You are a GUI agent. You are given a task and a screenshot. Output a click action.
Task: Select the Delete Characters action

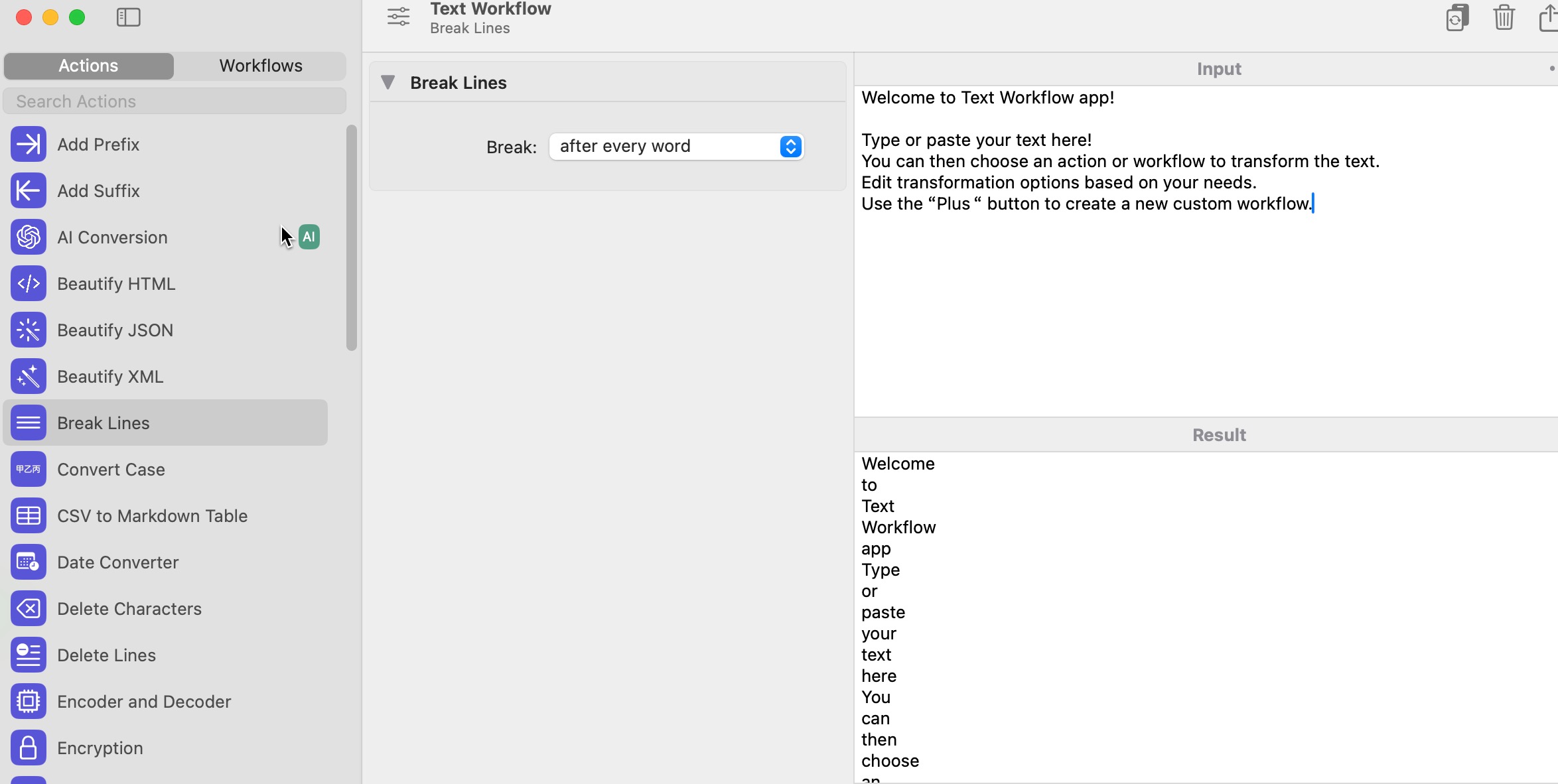pyautogui.click(x=165, y=608)
